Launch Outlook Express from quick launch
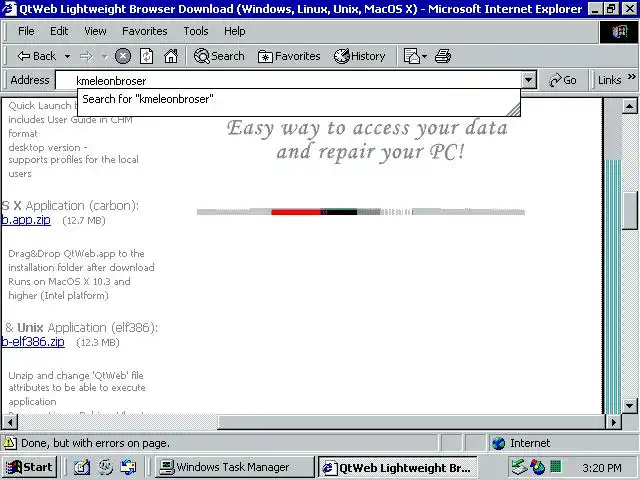The width and height of the screenshot is (640, 480). point(128,467)
